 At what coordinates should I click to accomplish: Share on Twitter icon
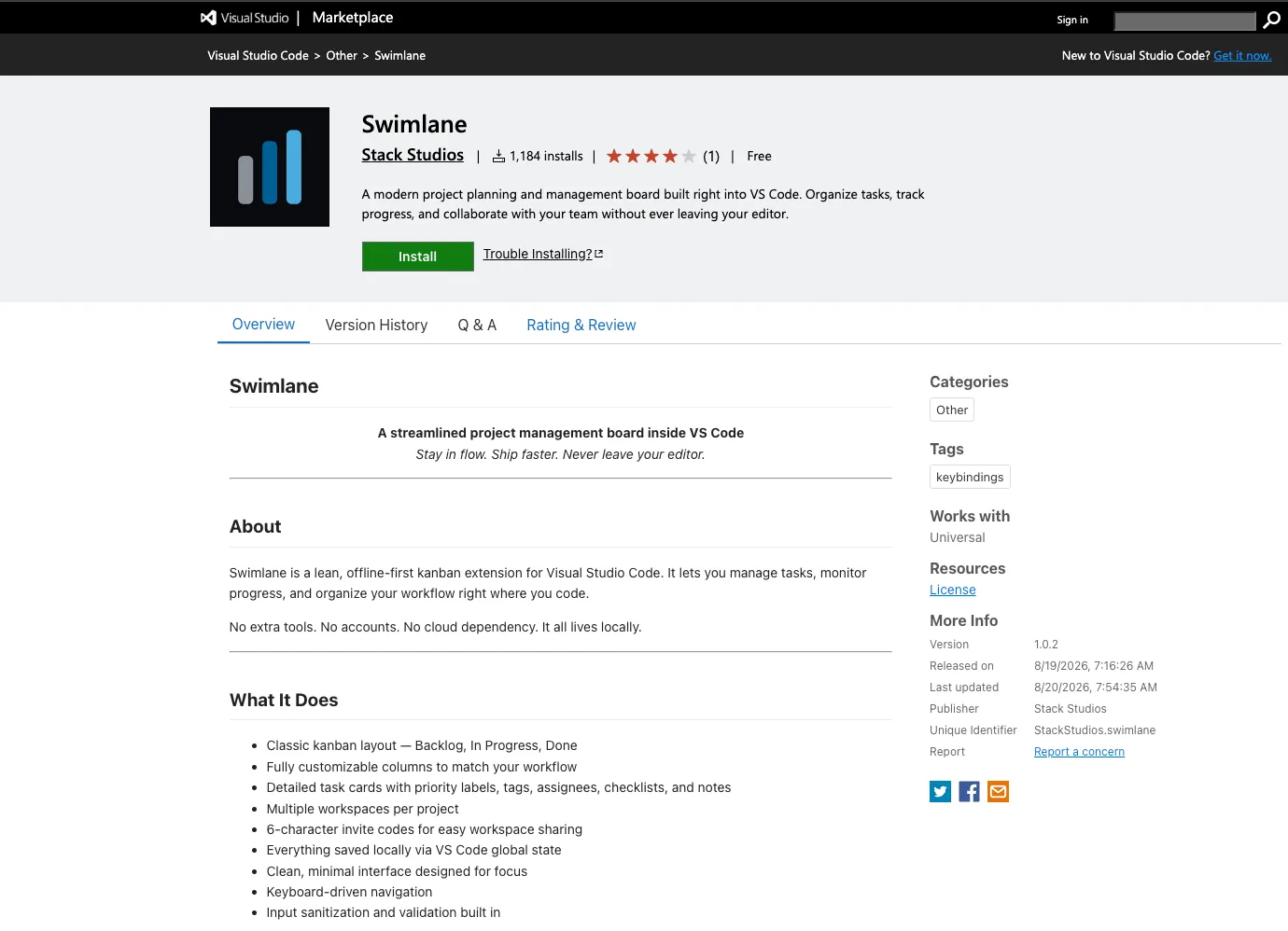tap(941, 792)
